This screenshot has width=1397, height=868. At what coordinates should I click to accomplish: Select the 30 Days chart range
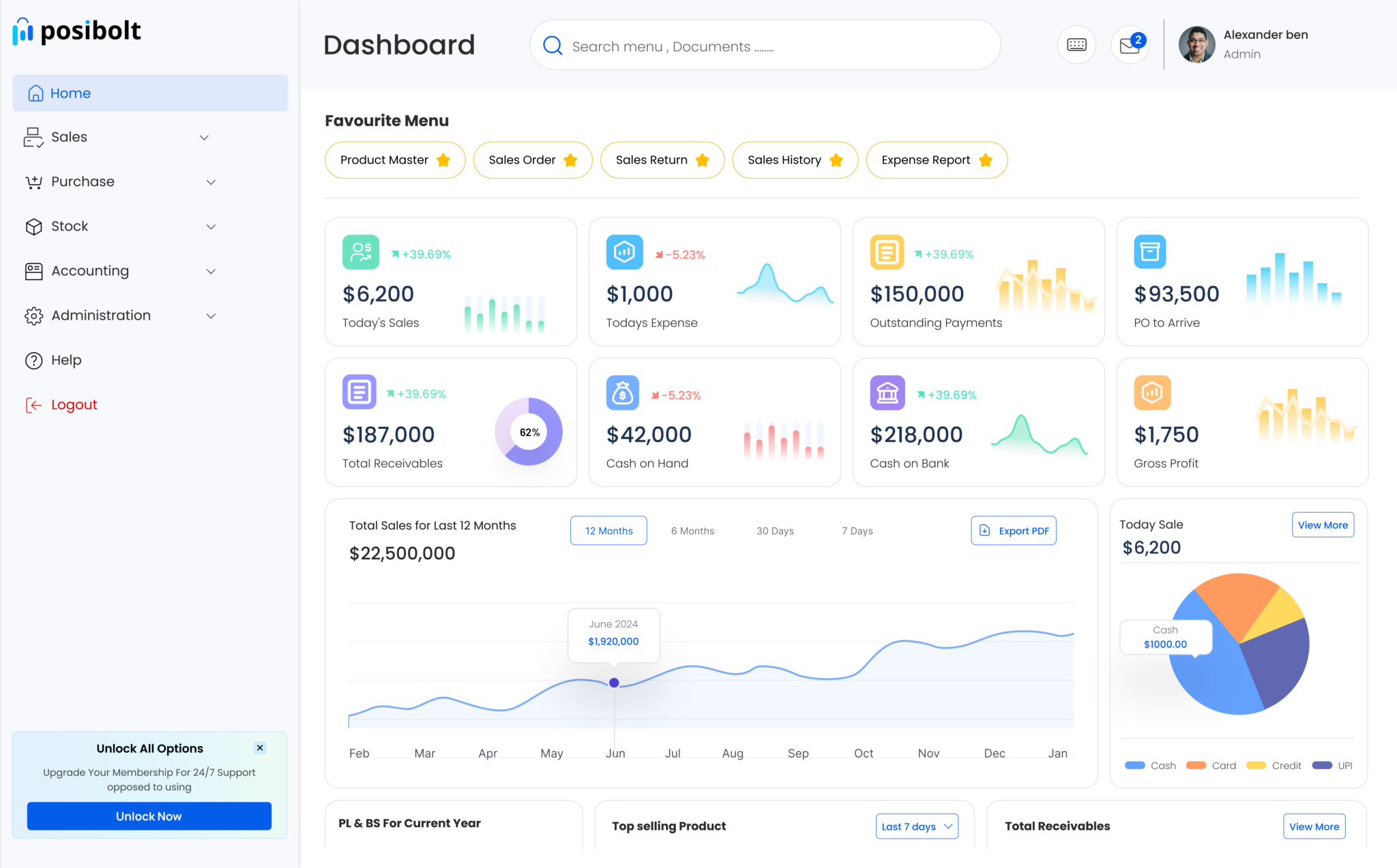click(x=775, y=530)
